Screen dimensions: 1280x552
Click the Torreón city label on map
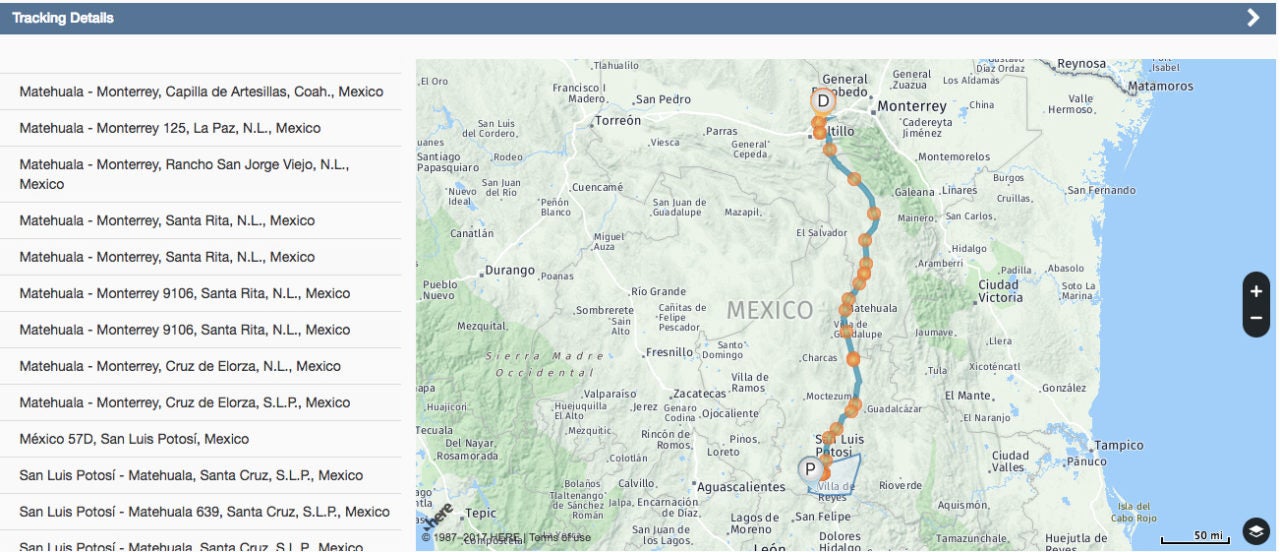pyautogui.click(x=618, y=120)
